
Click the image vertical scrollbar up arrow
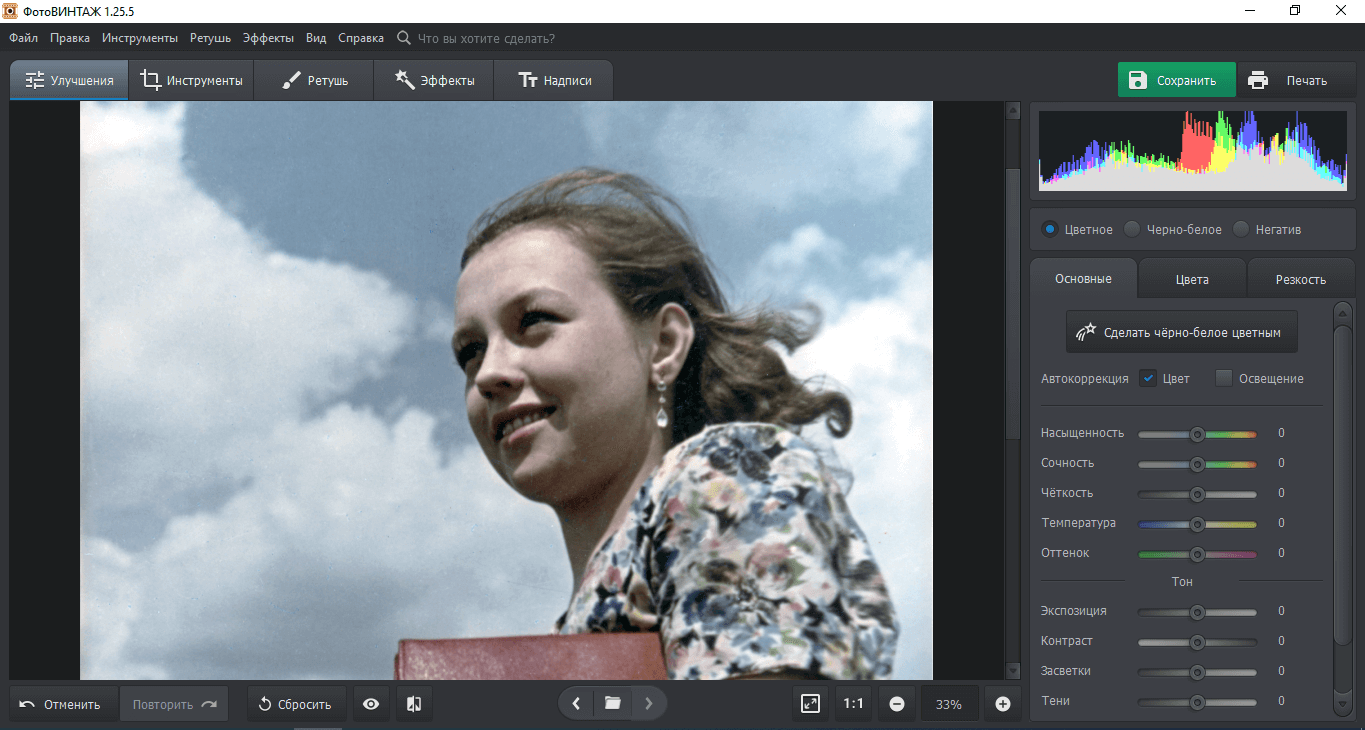click(1013, 109)
